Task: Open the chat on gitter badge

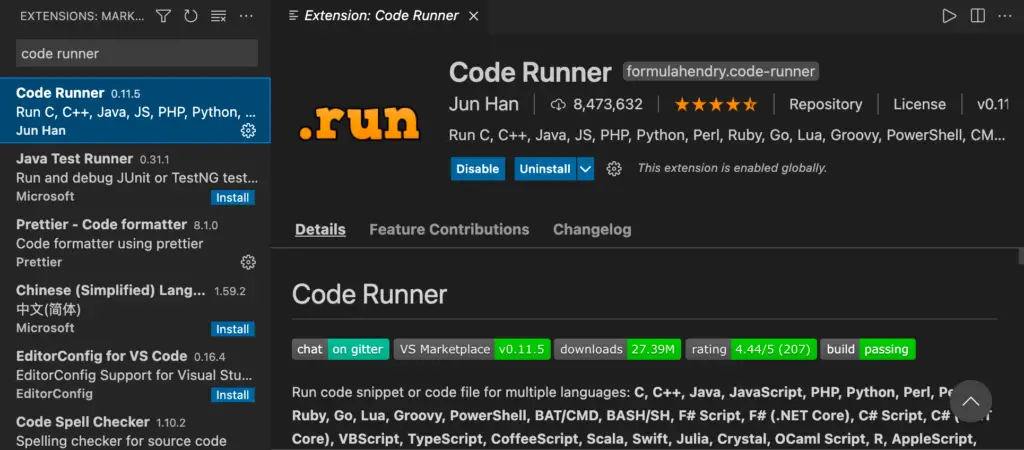Action: coord(341,349)
